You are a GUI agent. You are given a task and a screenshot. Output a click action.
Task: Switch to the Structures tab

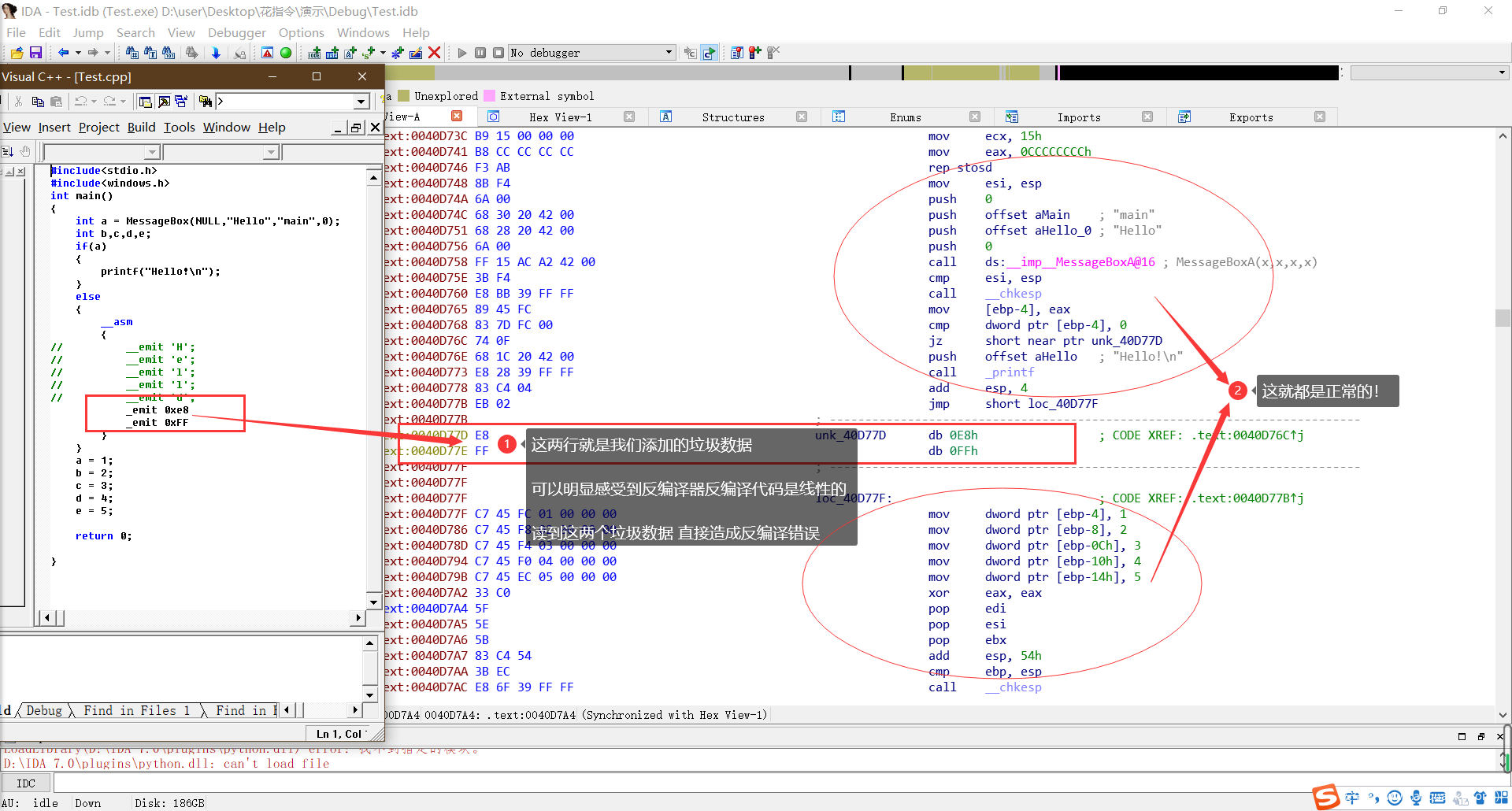(x=733, y=117)
